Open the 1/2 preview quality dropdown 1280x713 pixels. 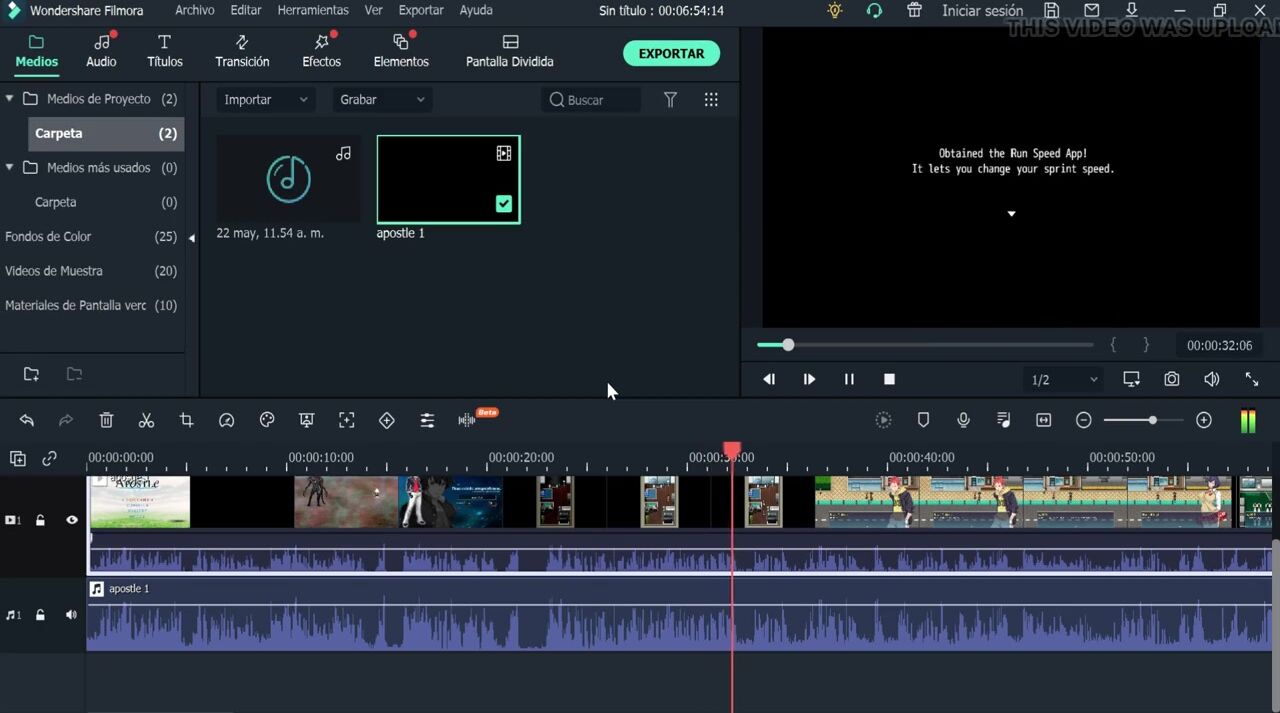1064,379
